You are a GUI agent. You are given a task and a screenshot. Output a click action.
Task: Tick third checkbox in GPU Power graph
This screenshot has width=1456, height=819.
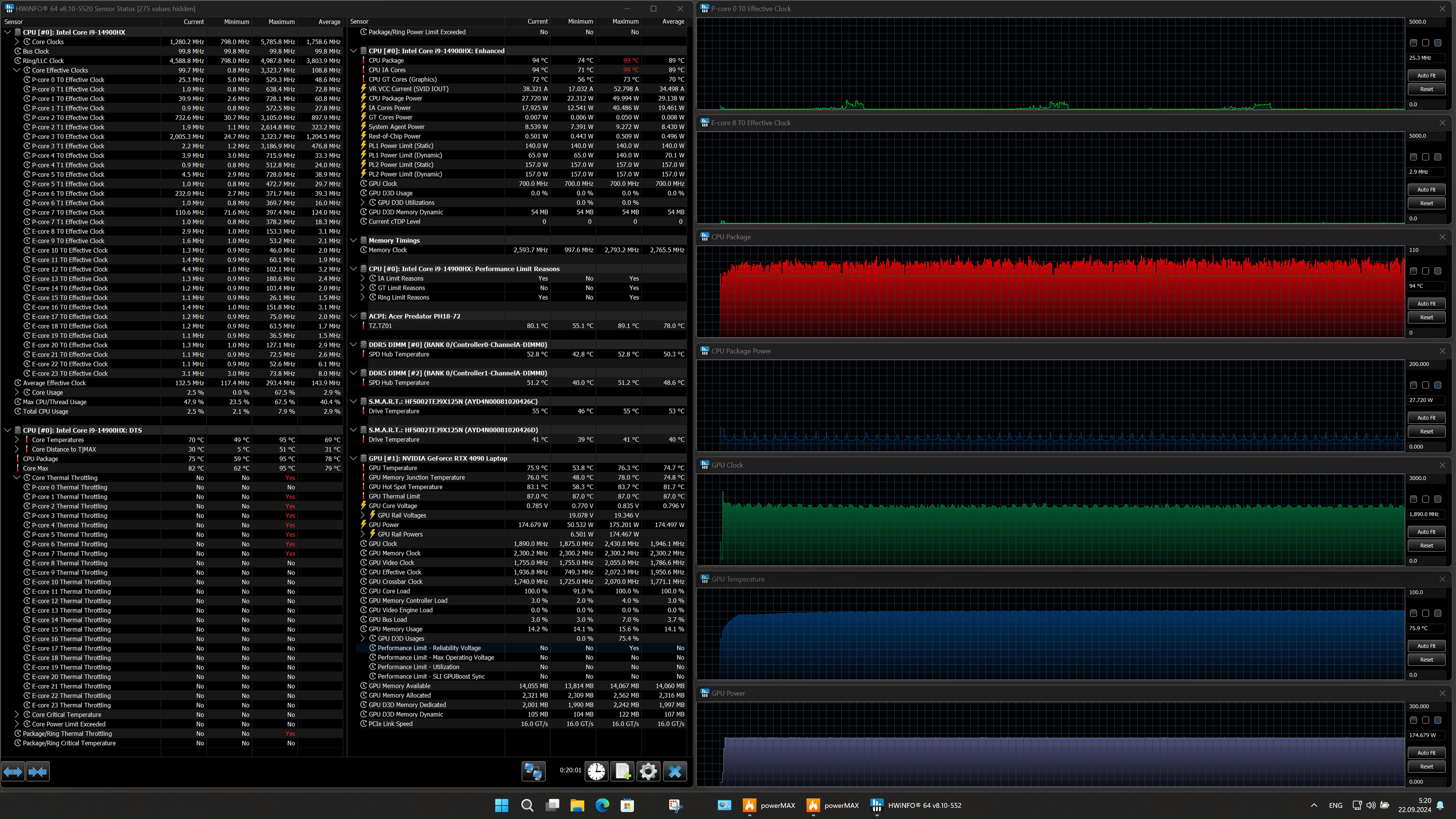click(x=1438, y=720)
